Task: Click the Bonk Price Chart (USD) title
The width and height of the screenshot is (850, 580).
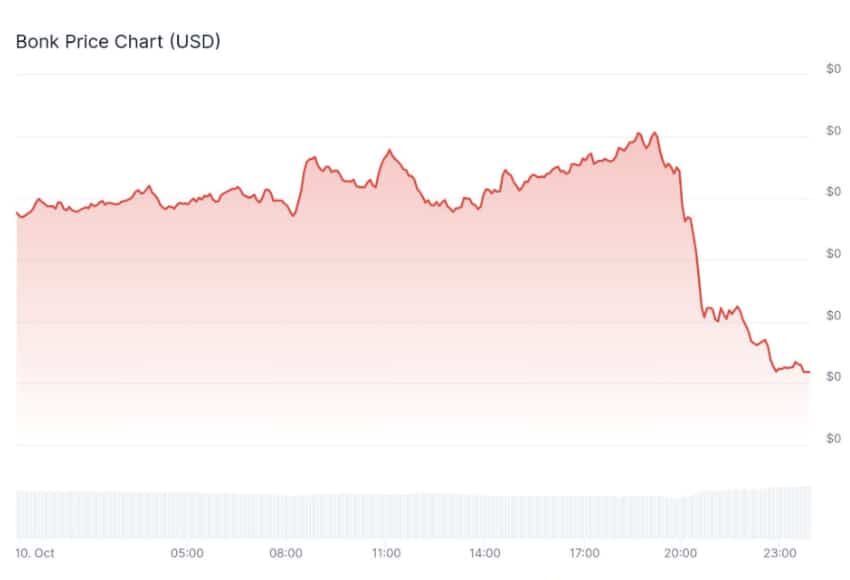Action: tap(117, 42)
